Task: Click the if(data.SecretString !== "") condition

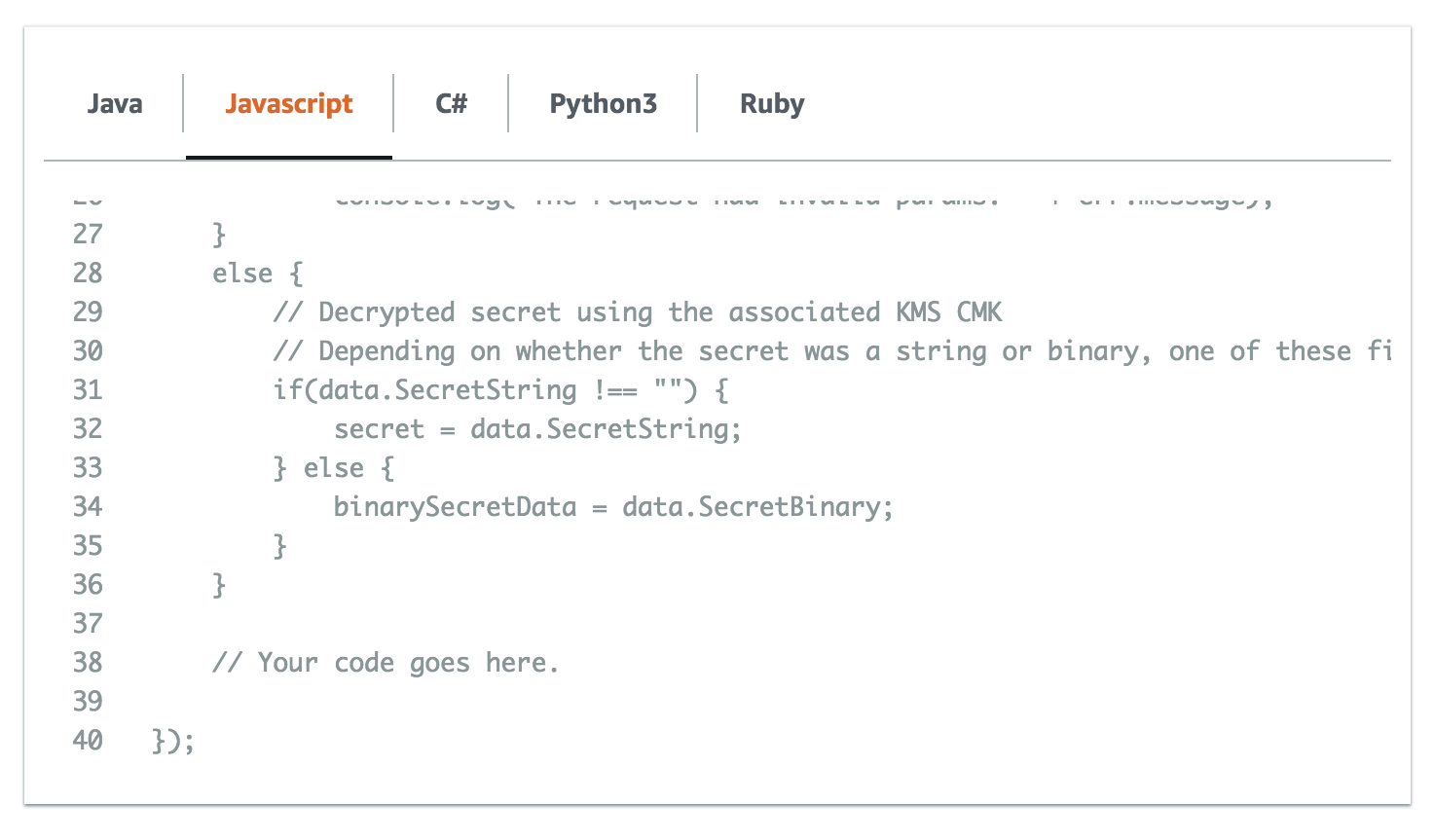Action: point(500,390)
